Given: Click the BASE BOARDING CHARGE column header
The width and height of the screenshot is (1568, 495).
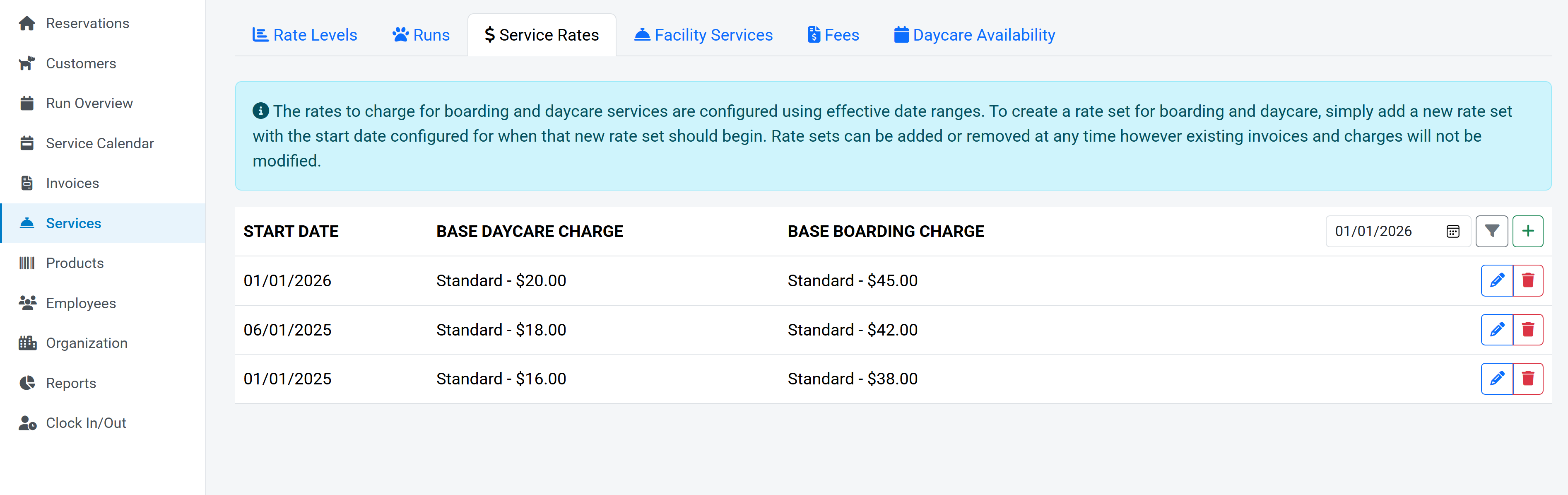Looking at the screenshot, I should (x=886, y=232).
